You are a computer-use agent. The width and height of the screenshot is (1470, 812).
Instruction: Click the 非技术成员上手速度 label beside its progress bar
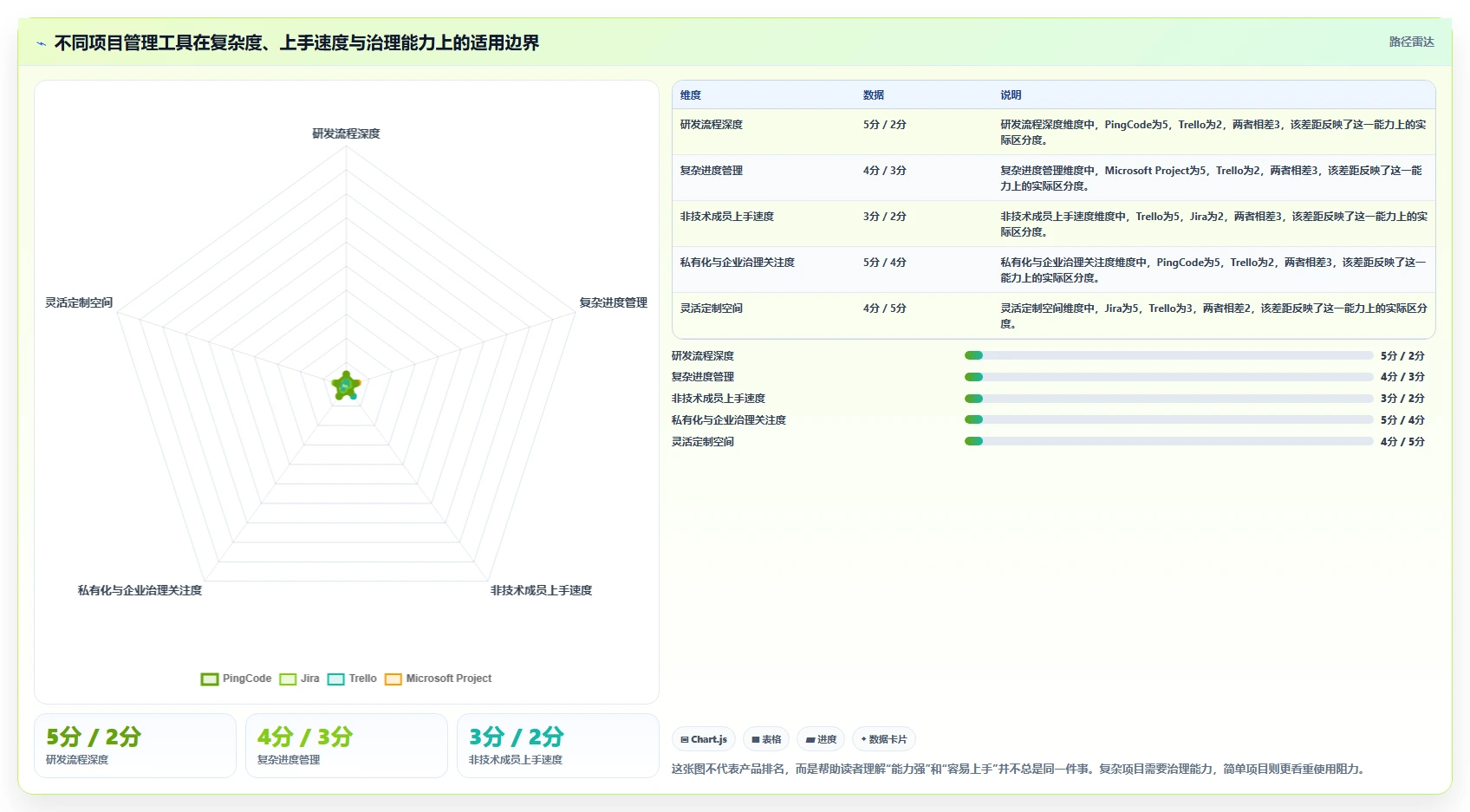click(x=718, y=399)
